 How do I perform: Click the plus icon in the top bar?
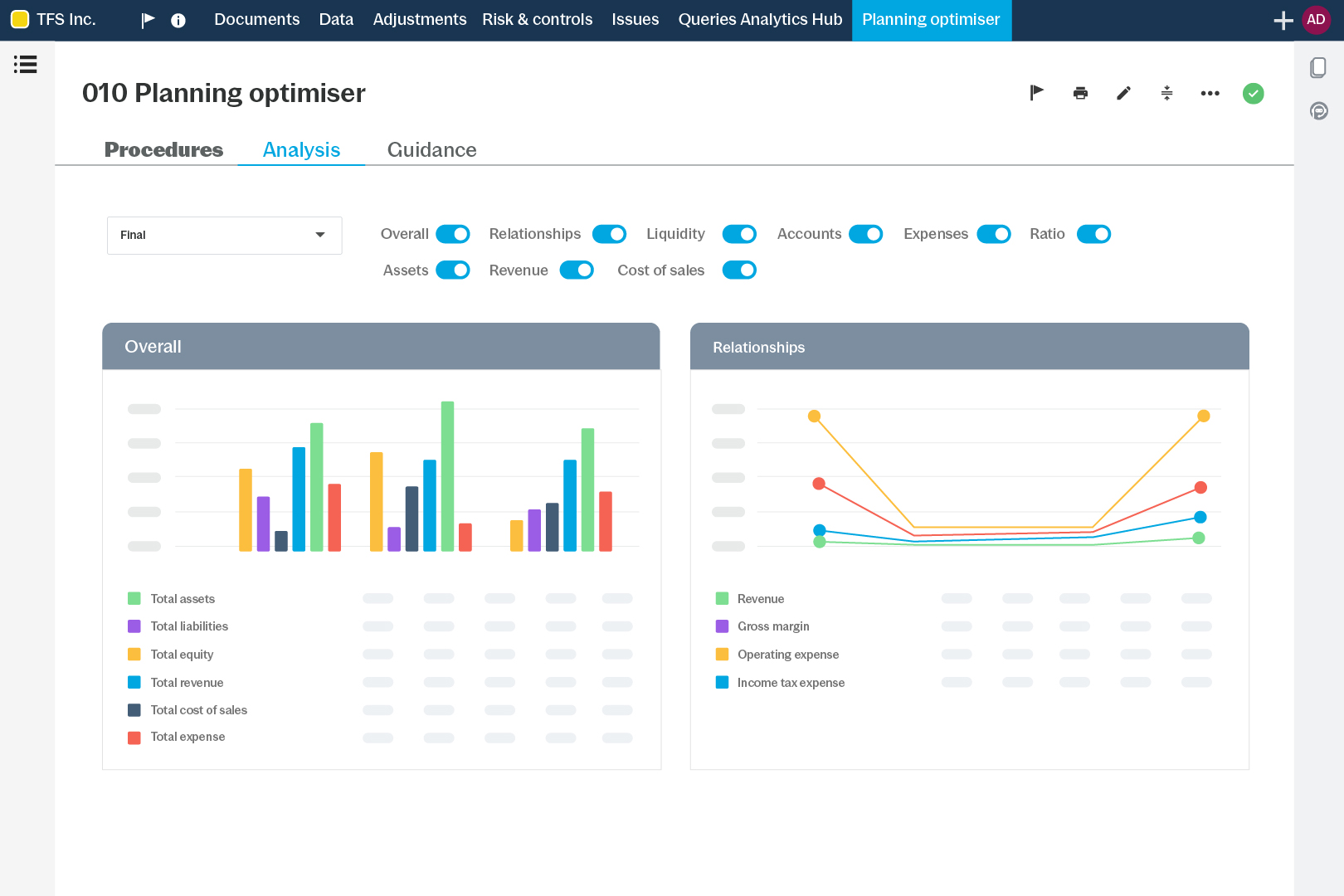click(x=1283, y=20)
